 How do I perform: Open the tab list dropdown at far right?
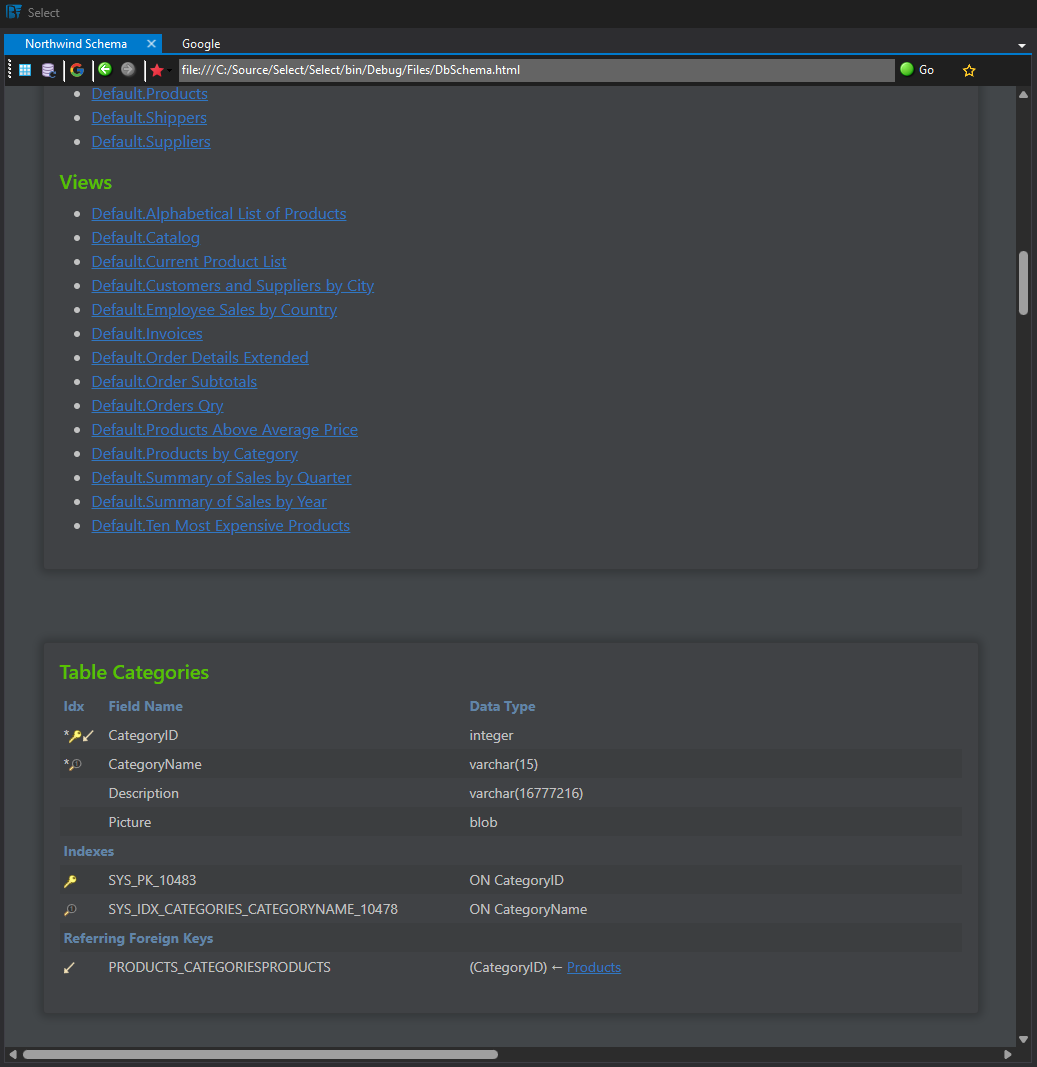(1021, 46)
